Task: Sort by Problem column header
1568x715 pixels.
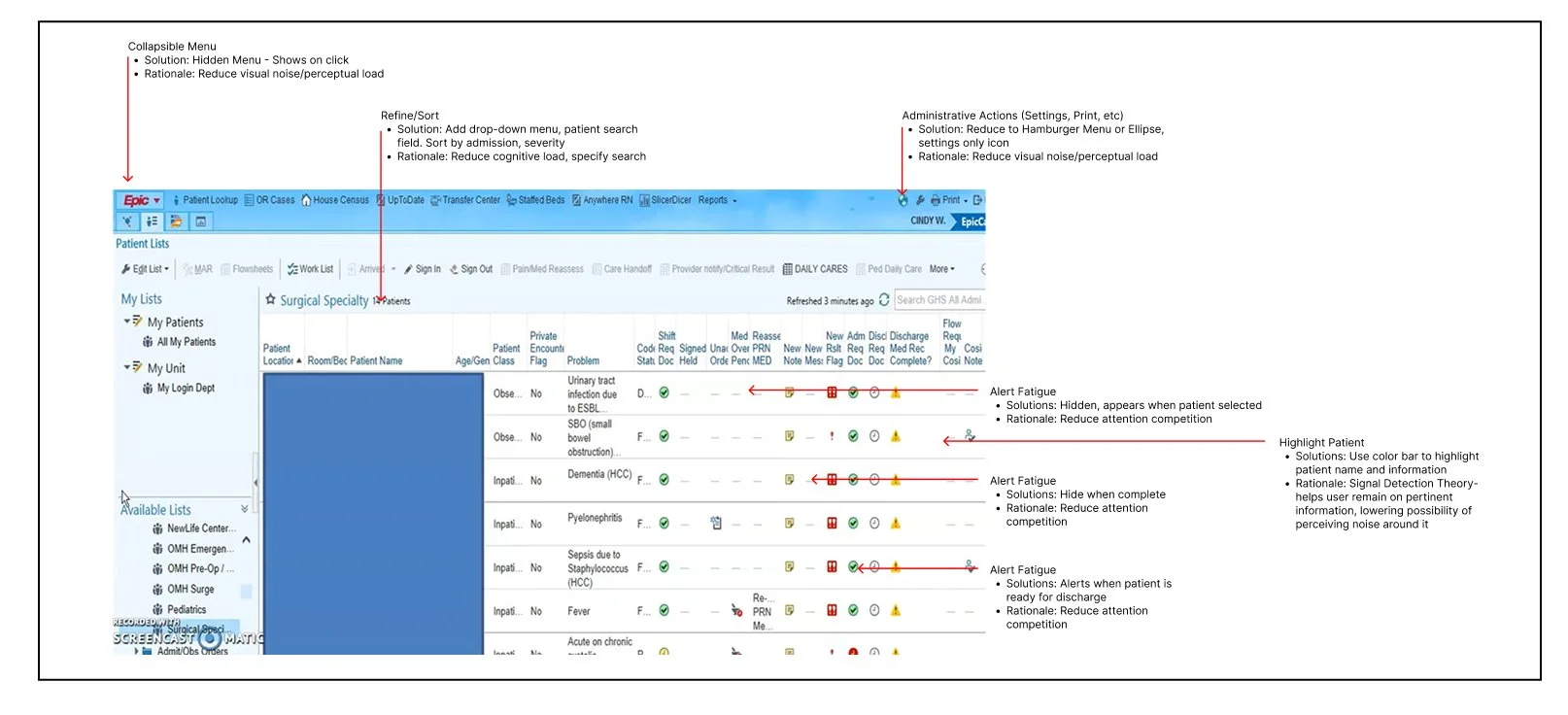Action: pos(584,360)
